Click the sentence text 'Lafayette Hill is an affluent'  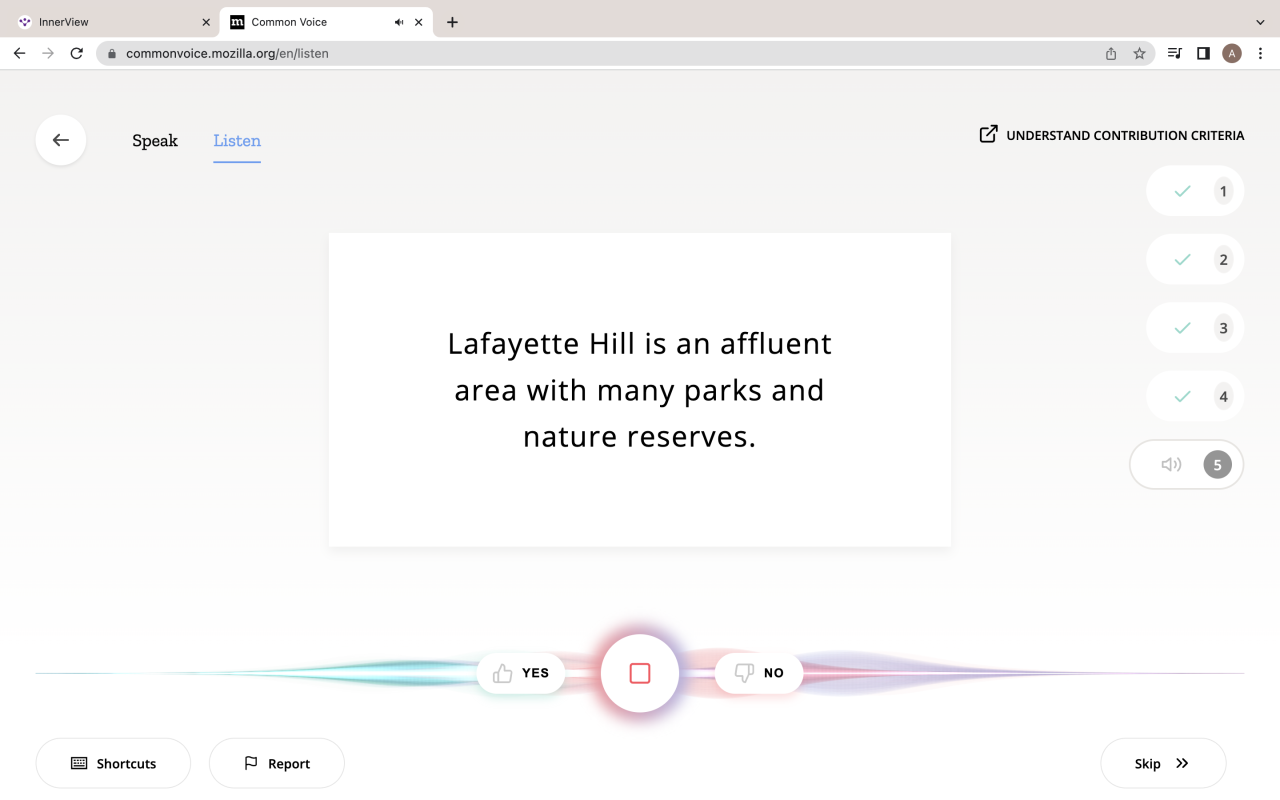640,343
